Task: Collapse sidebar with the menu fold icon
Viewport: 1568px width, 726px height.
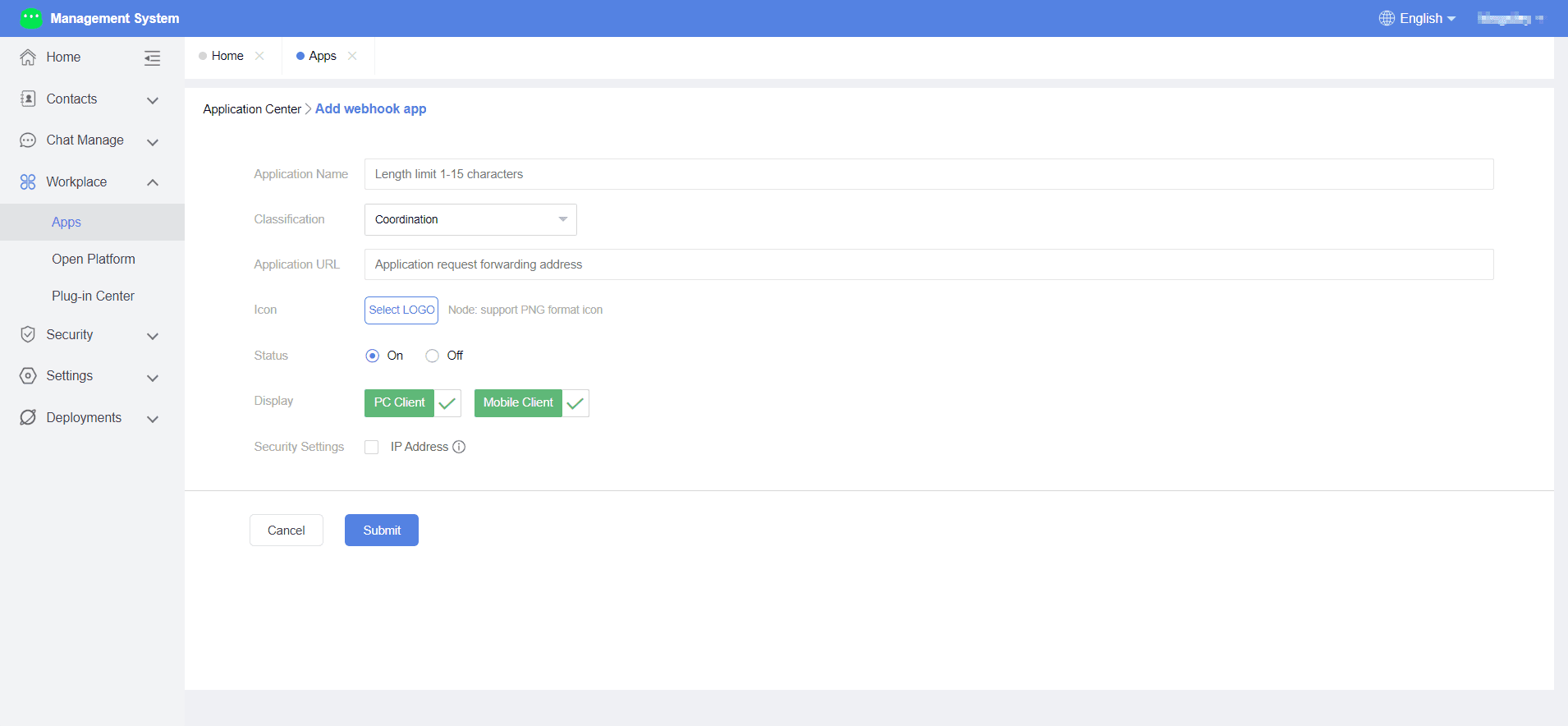Action: (x=152, y=57)
